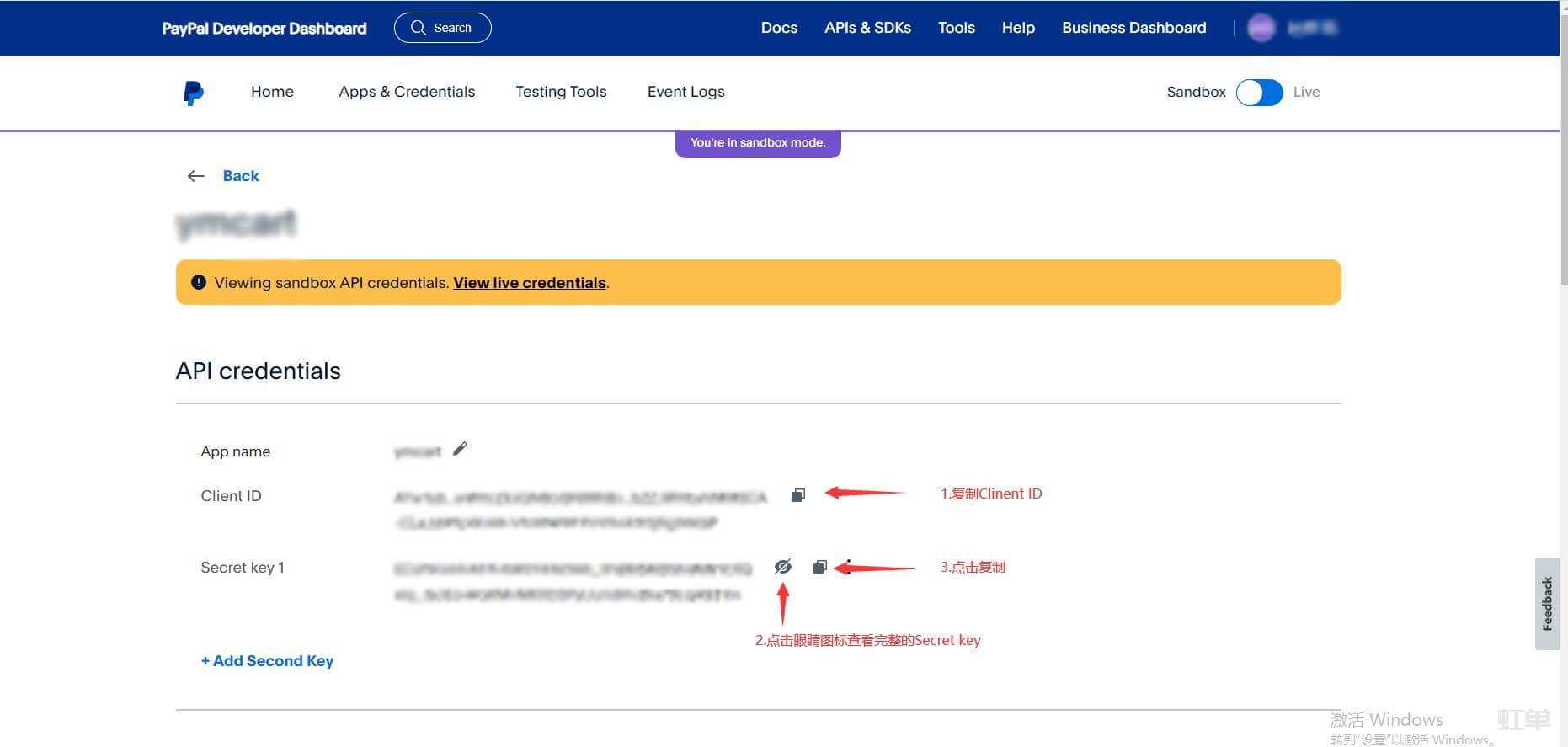Go to the Home tab

[x=272, y=92]
